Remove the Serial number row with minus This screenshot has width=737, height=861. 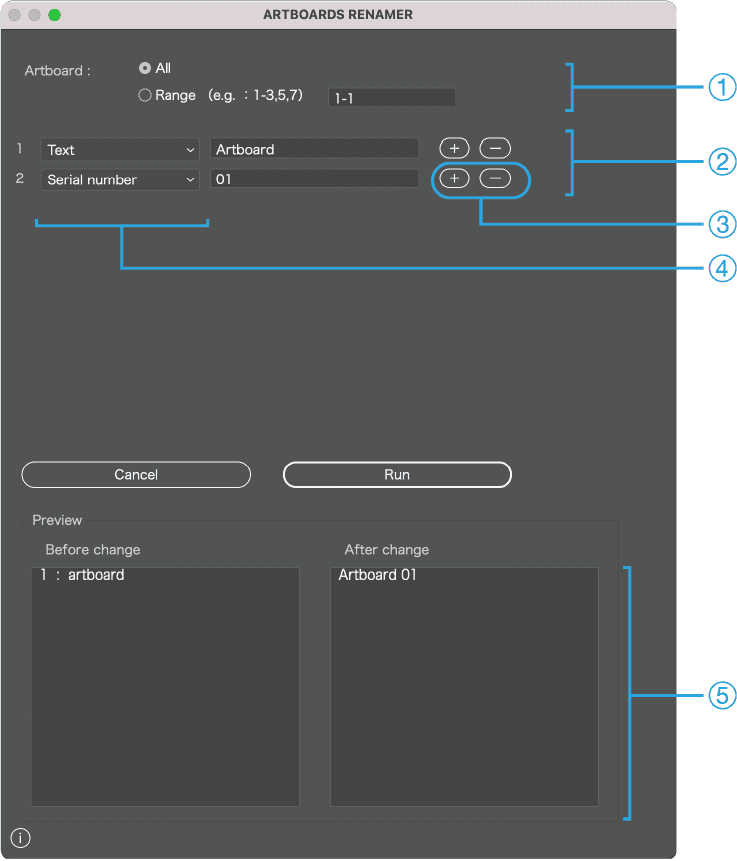pos(495,179)
